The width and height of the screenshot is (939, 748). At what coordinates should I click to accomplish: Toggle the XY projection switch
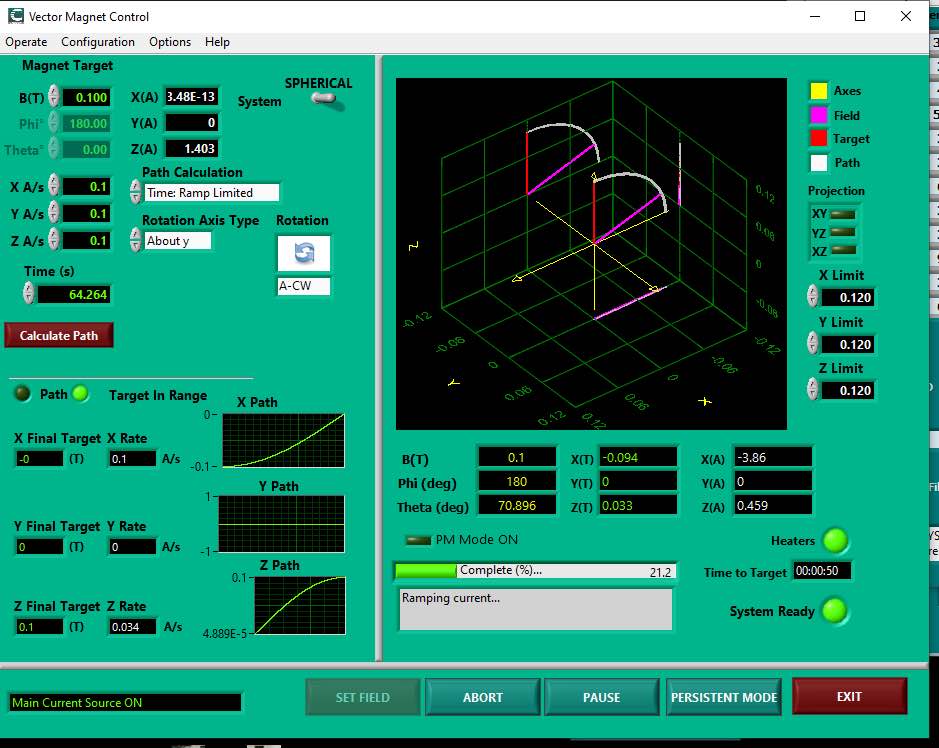pyautogui.click(x=843, y=214)
